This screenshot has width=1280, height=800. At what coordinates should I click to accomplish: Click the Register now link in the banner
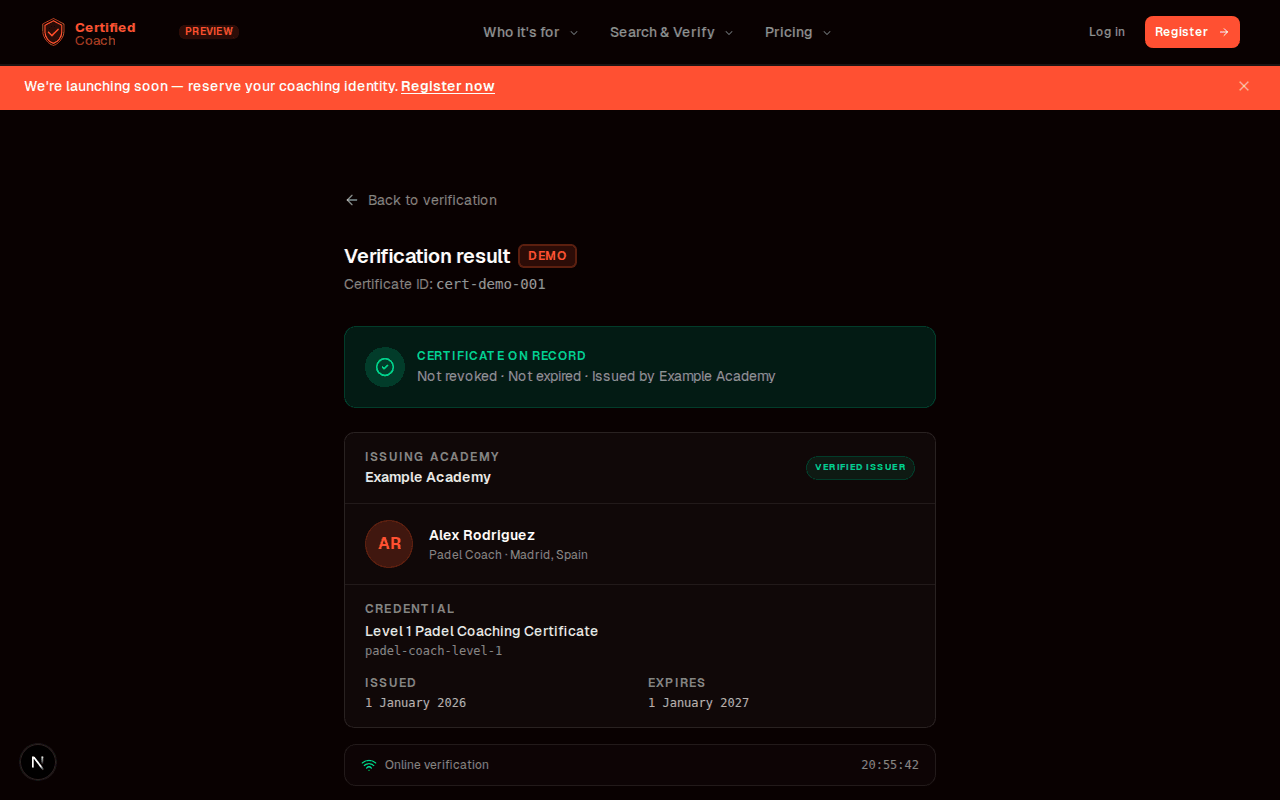[447, 86]
